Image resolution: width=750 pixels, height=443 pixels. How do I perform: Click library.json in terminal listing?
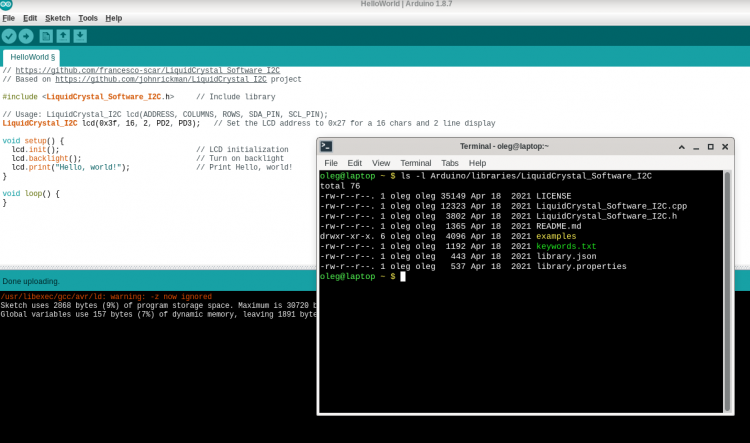(566, 256)
